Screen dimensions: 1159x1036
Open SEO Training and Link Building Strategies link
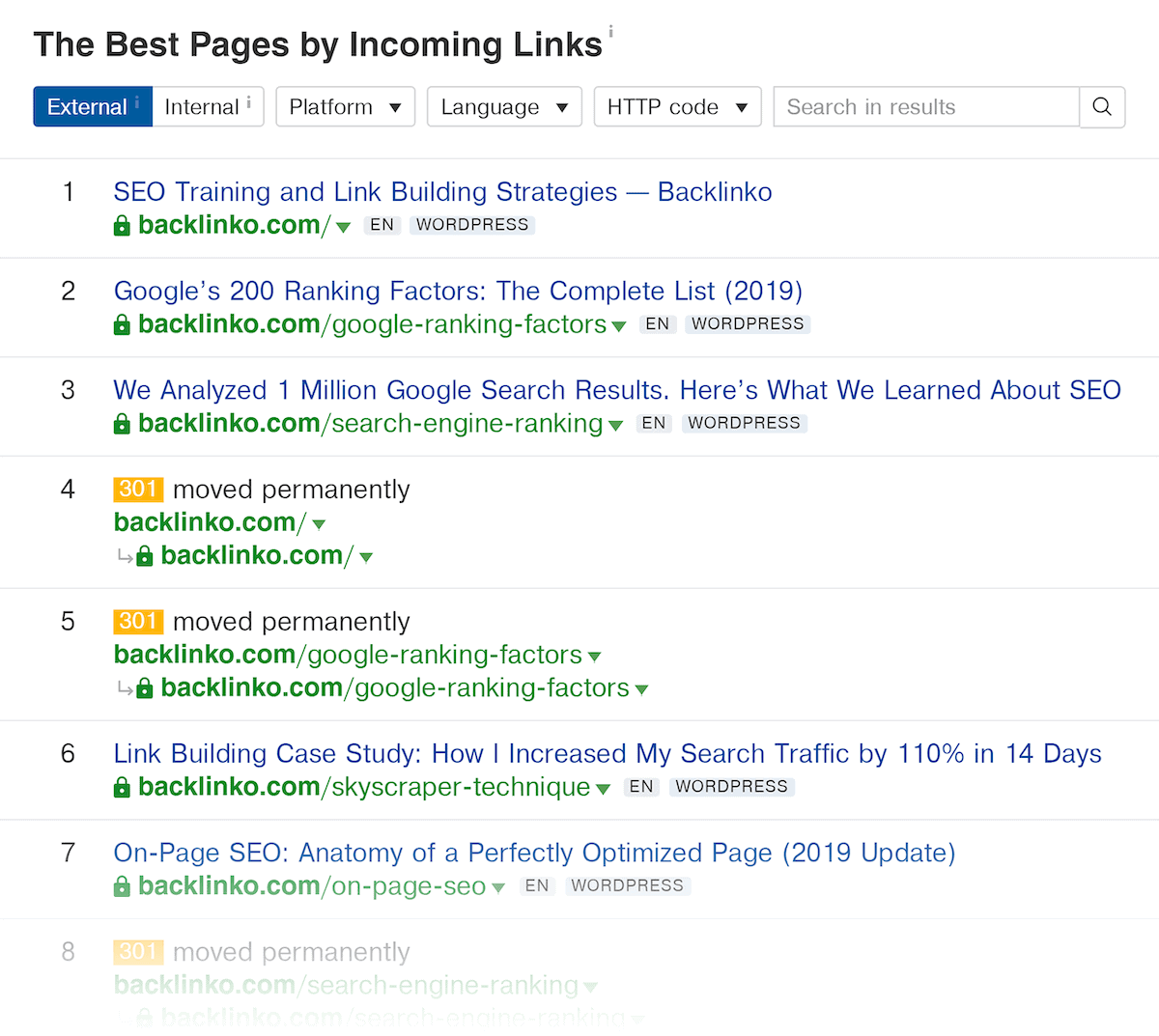click(442, 192)
